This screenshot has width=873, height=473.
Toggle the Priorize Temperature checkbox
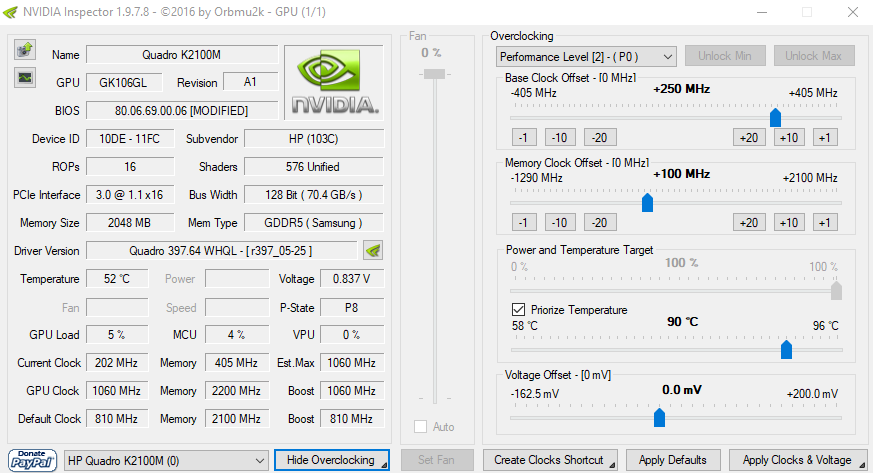click(x=518, y=309)
